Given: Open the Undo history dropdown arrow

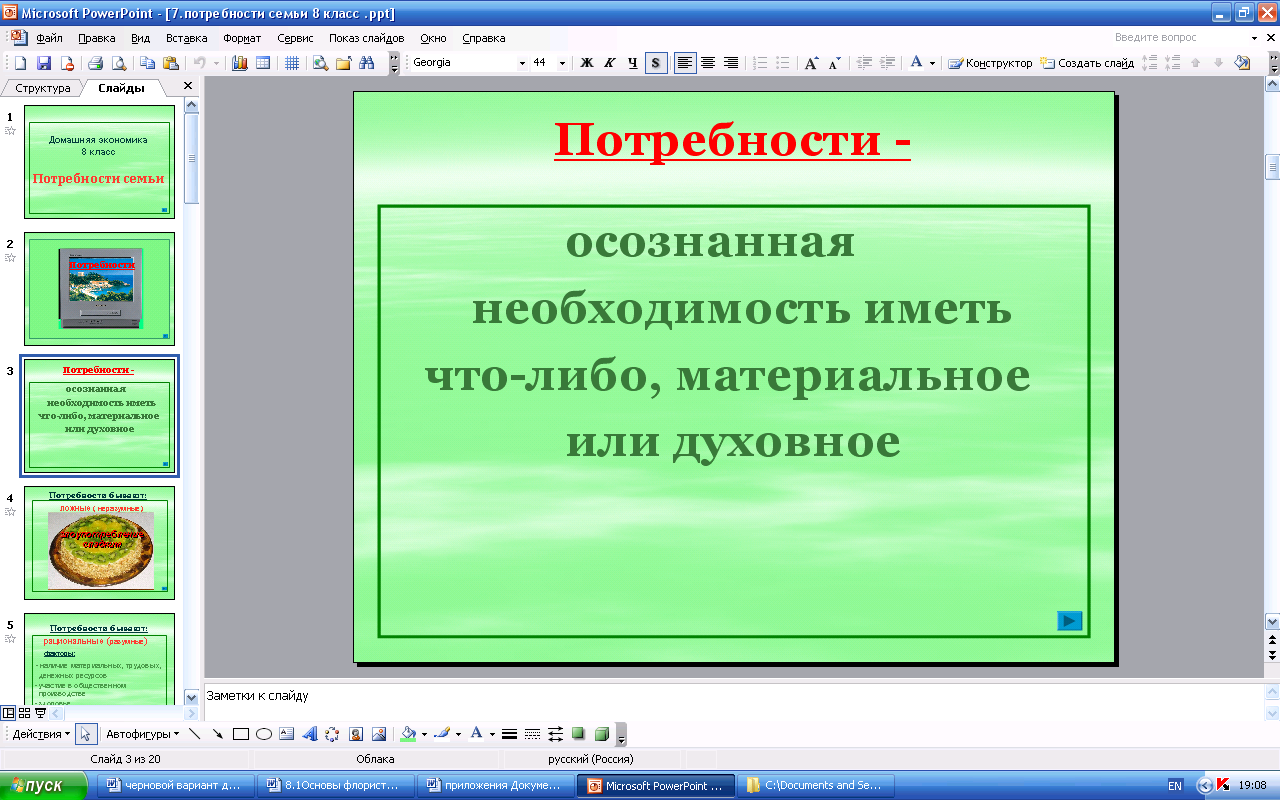Looking at the screenshot, I should tap(217, 63).
